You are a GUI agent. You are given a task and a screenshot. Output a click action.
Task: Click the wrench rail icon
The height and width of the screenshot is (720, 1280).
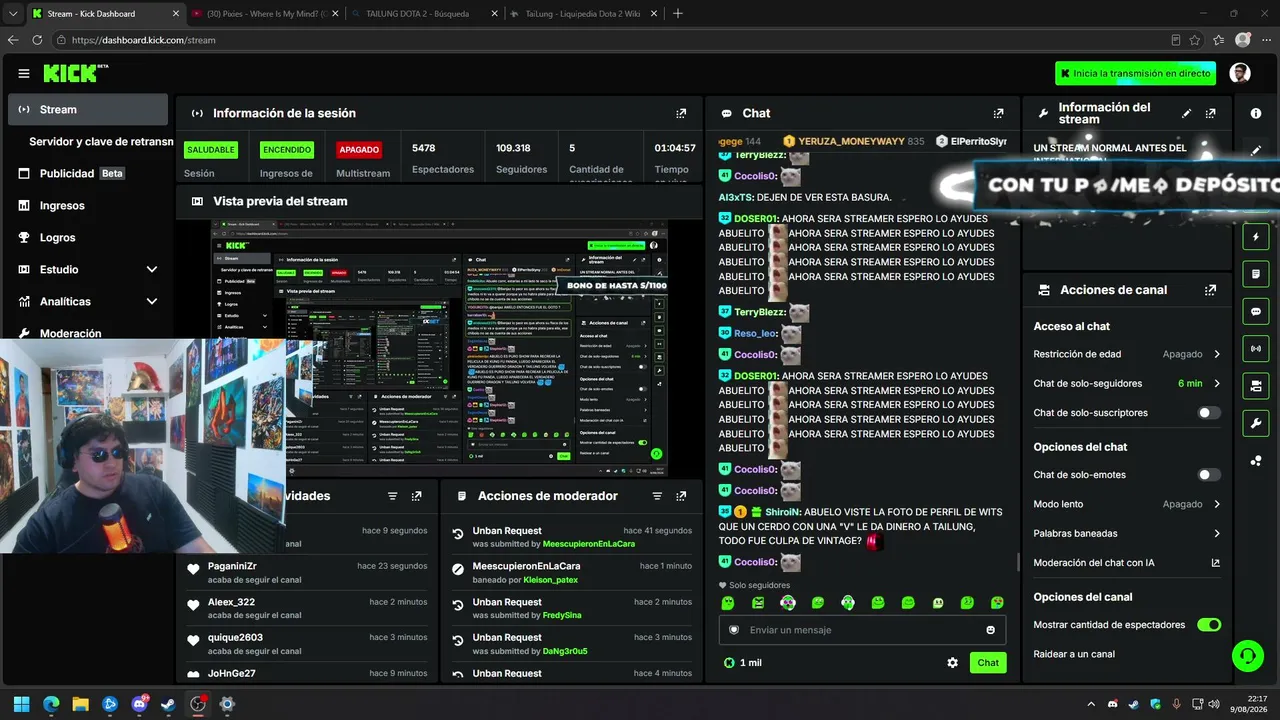(1256, 423)
